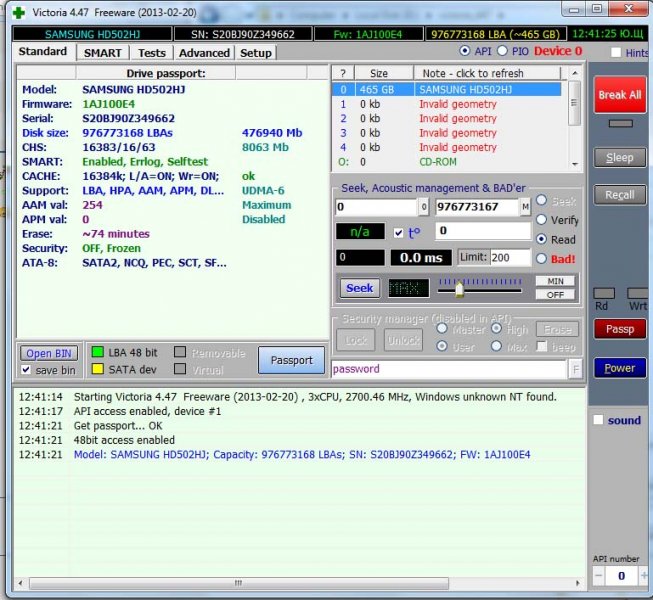The image size is (653, 600).
Task: Click the log scroll left arrow
Action: point(21,583)
